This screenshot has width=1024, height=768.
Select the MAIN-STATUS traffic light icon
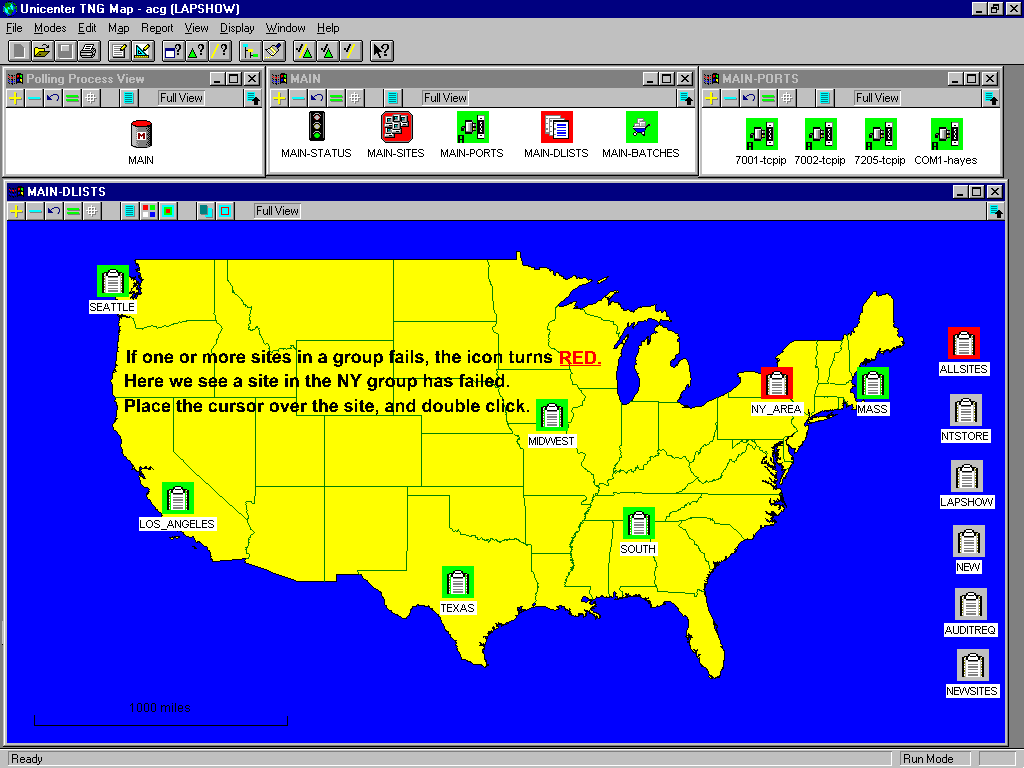pos(317,126)
